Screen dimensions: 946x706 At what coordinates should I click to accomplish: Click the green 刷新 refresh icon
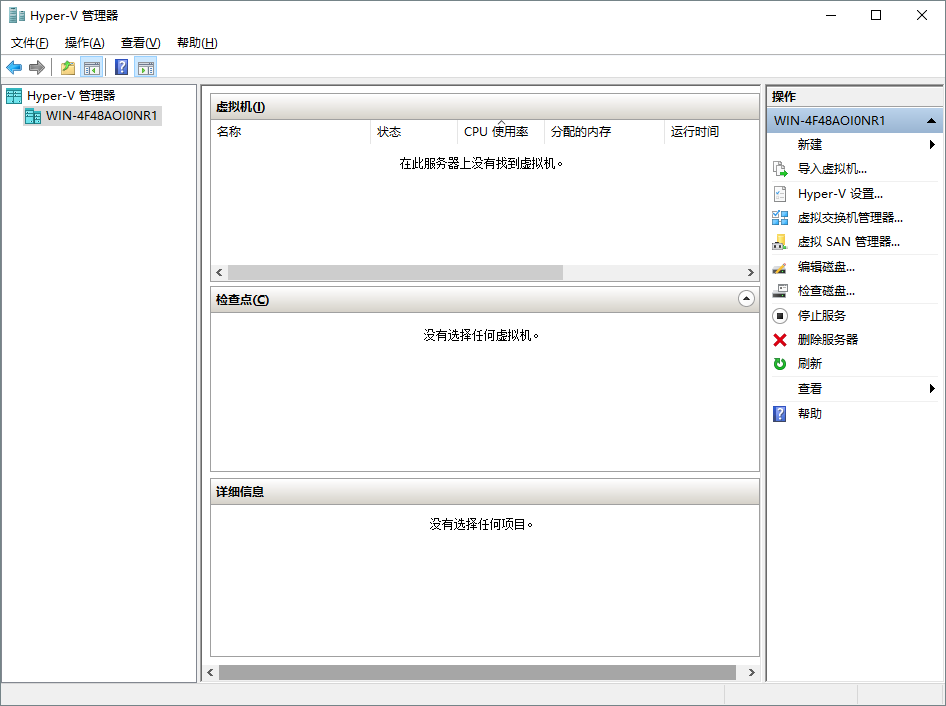click(x=780, y=364)
